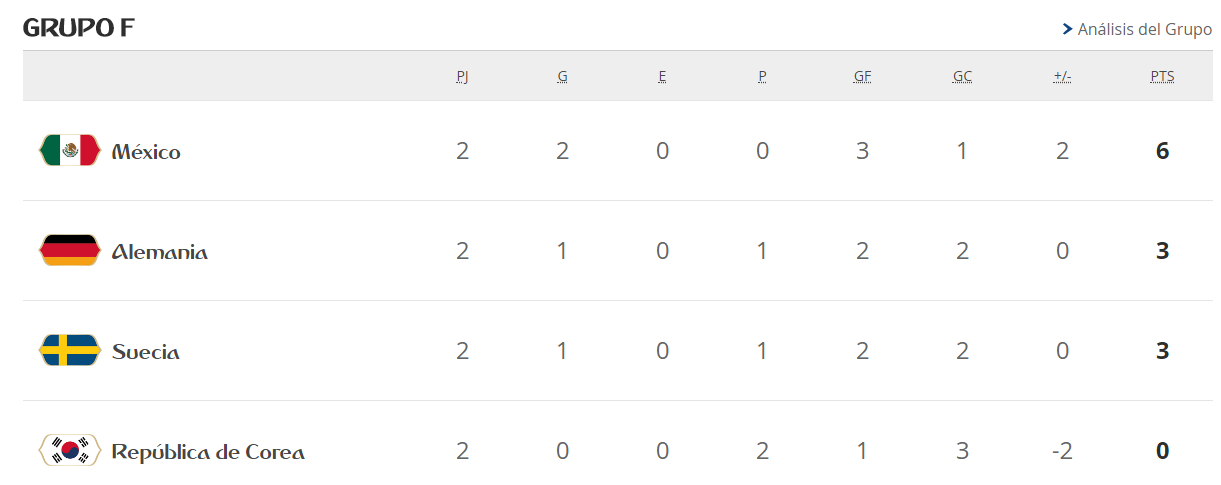The height and width of the screenshot is (485, 1221).
Task: Click the PJ column header
Action: (462, 77)
